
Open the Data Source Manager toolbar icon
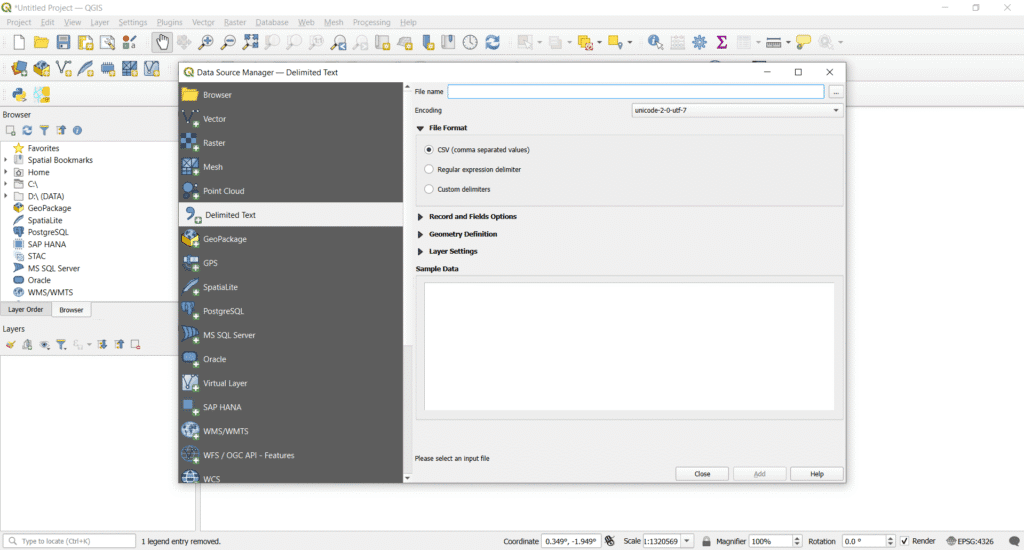(19, 68)
